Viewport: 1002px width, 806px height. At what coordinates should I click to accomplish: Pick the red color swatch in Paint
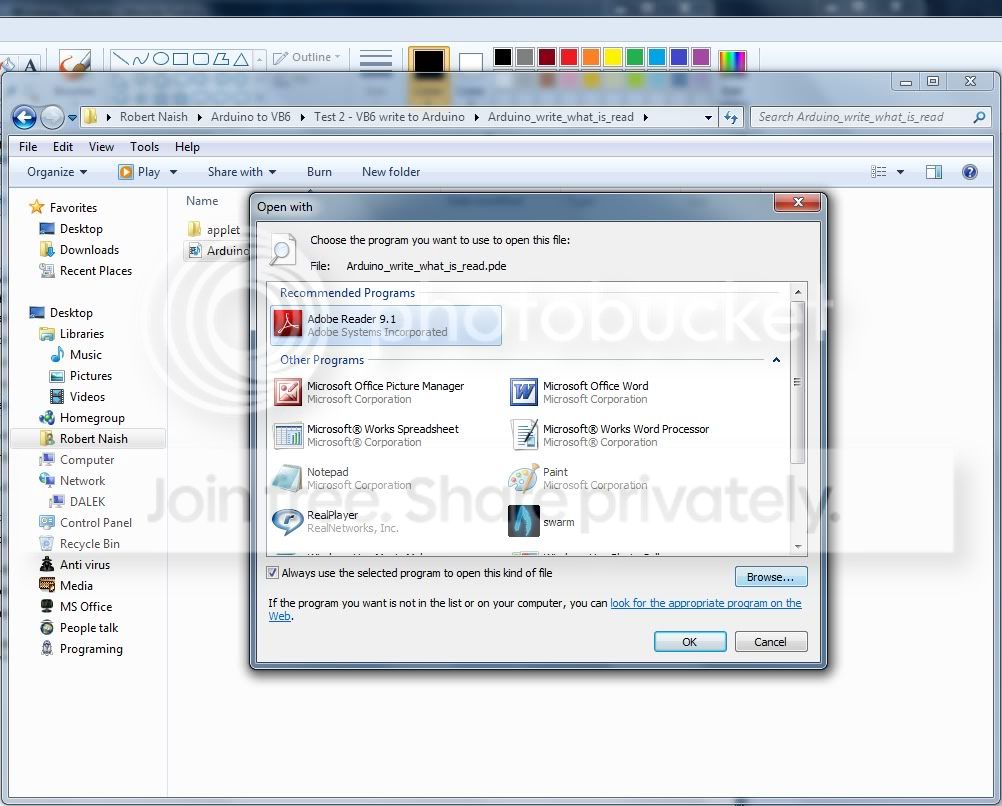coord(569,58)
